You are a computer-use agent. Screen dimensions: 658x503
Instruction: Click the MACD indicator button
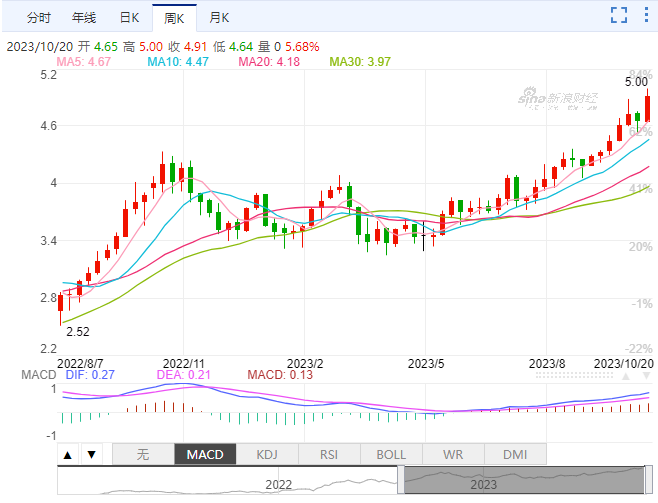205,454
